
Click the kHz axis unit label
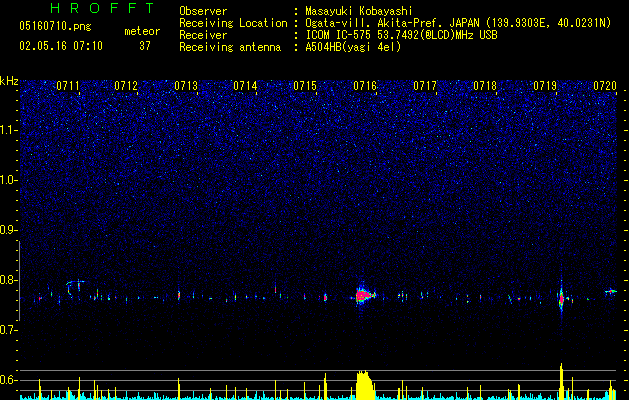tap(9, 81)
